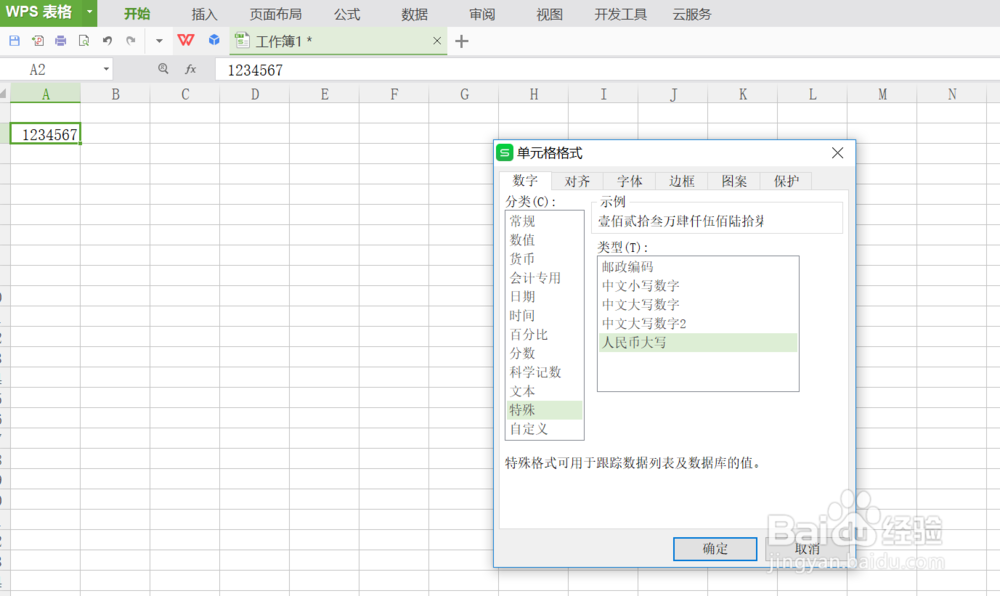Select column B header

point(115,94)
